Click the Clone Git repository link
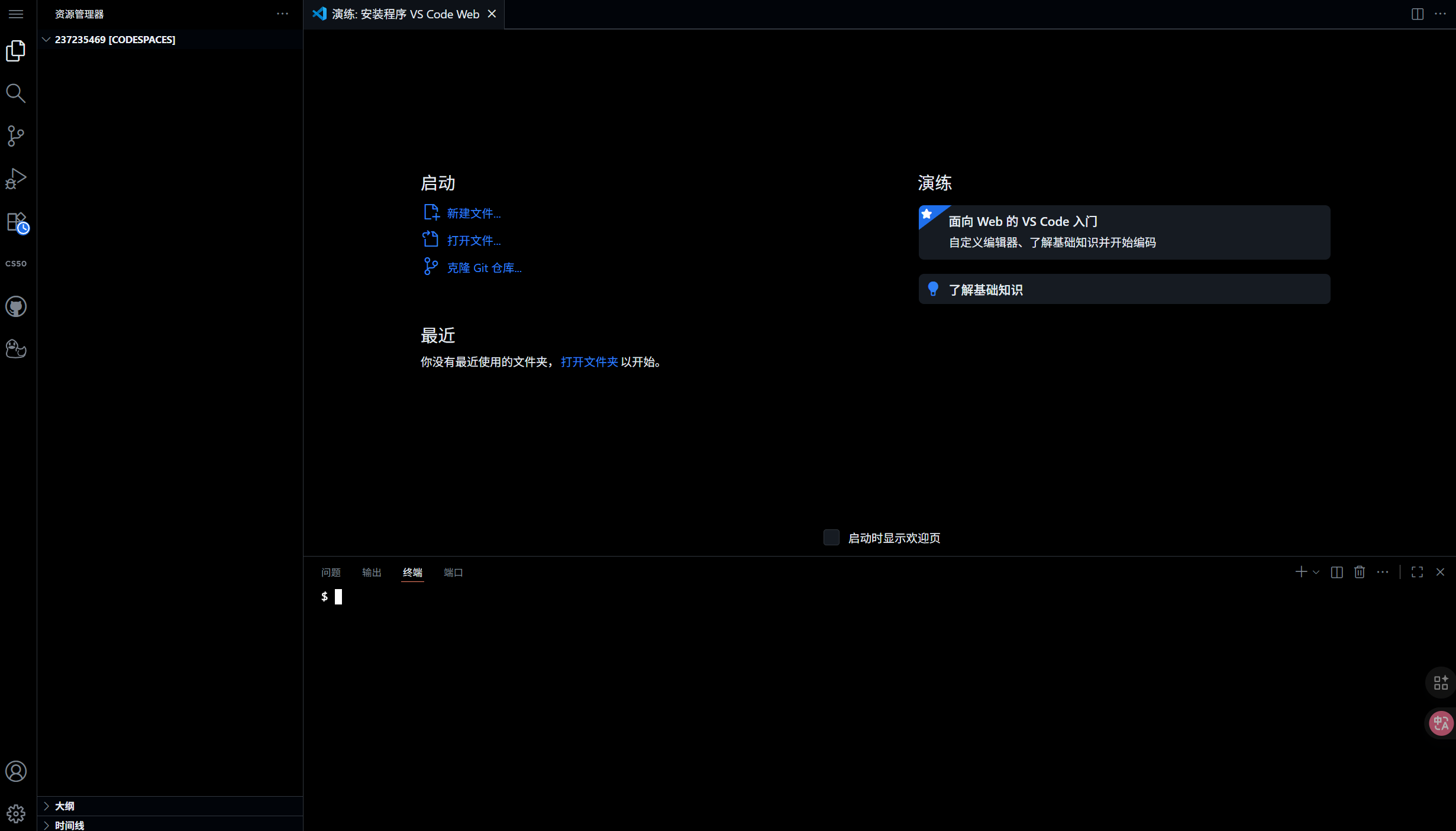 click(x=484, y=268)
